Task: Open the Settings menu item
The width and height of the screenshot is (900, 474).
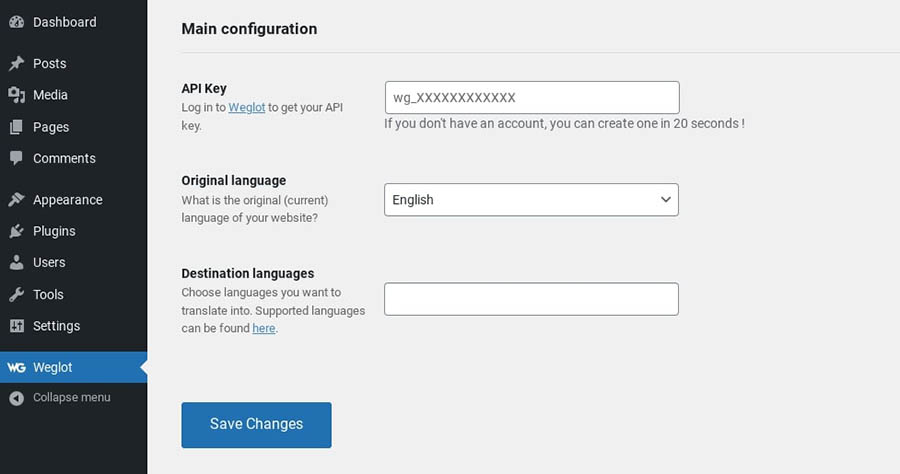Action: [x=56, y=326]
